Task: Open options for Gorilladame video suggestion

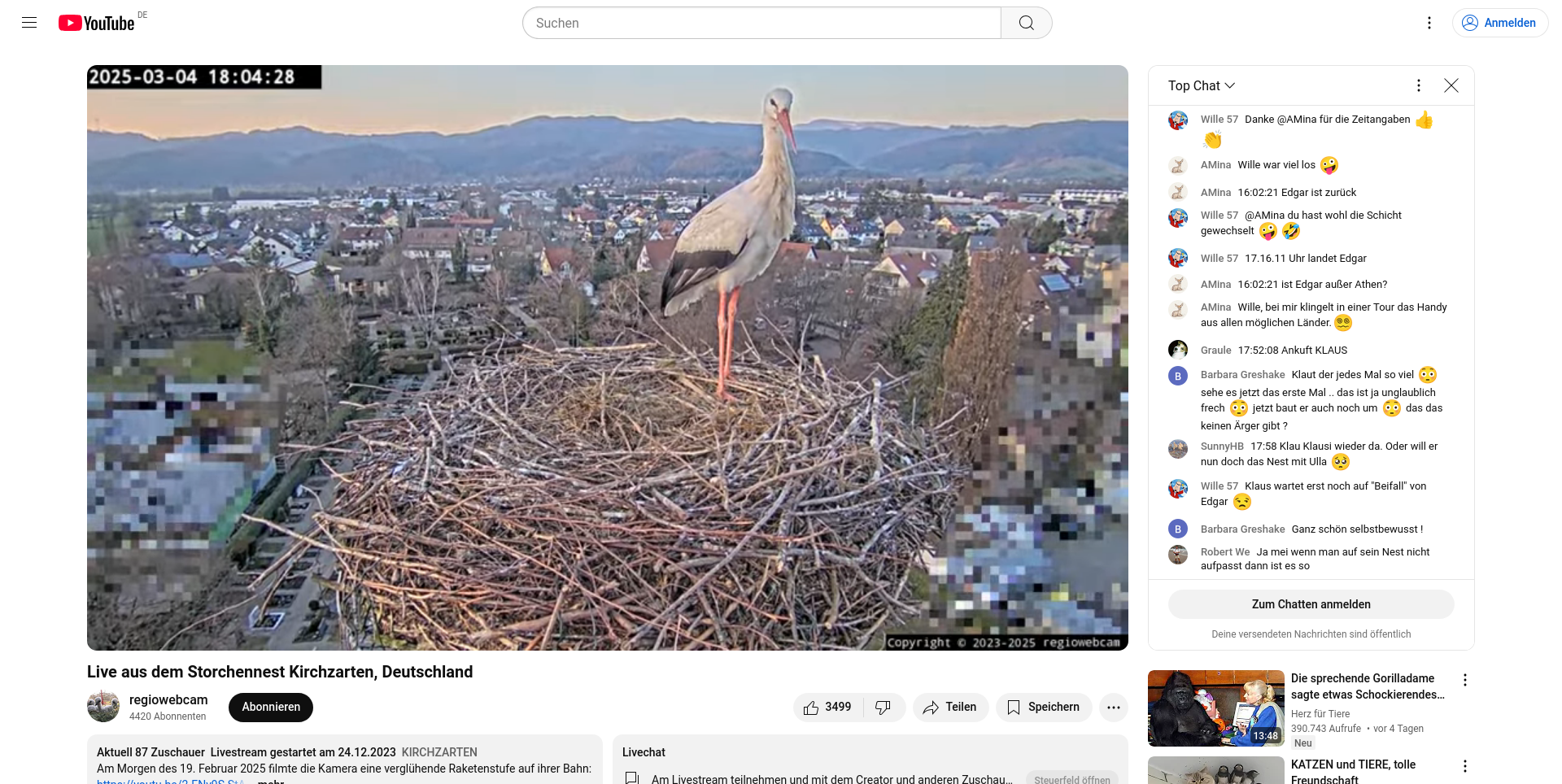Action: point(1465,680)
